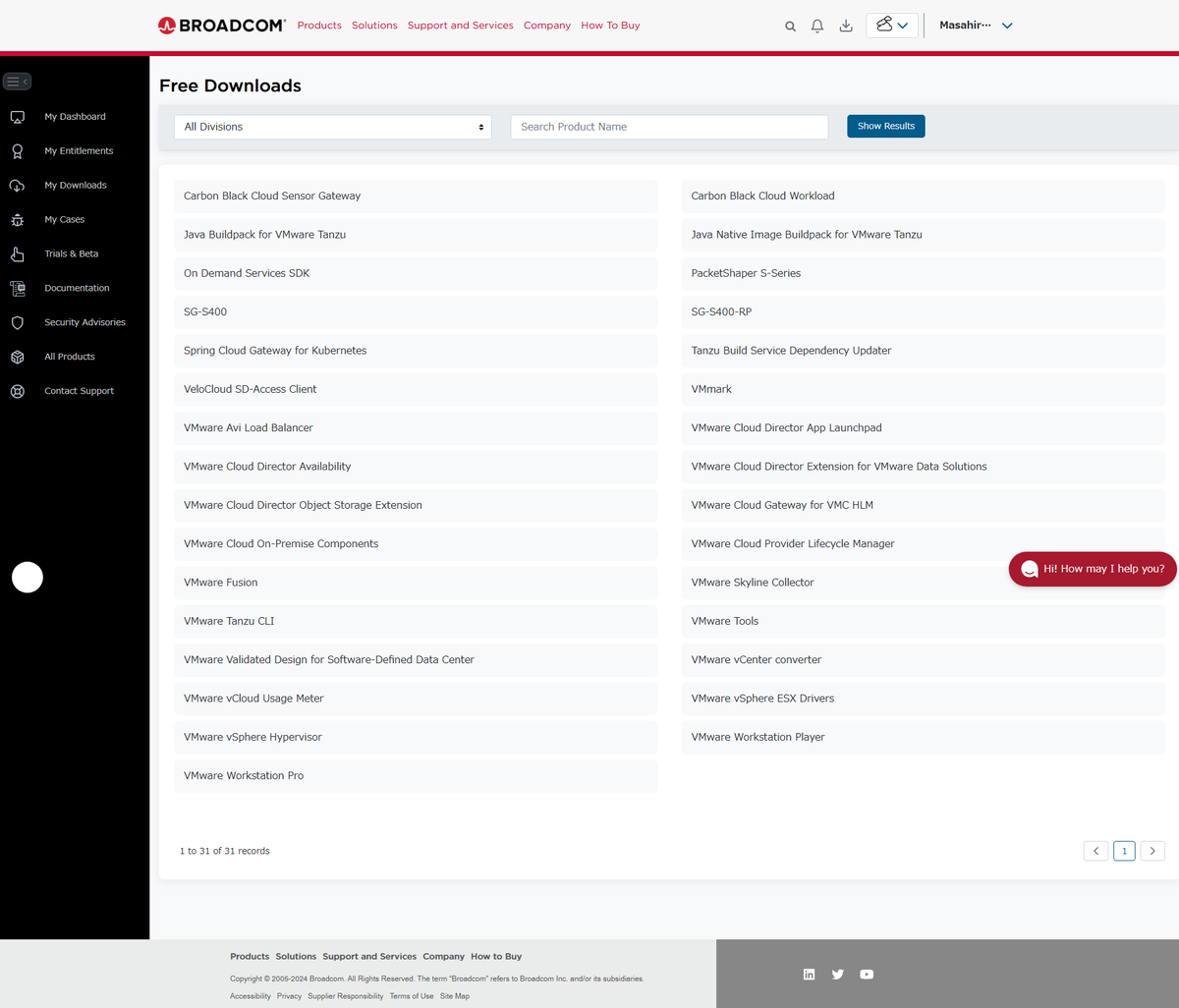Screen dimensions: 1179x1008
Task: Click the My Dashboard monitor icon
Action: coord(18,117)
